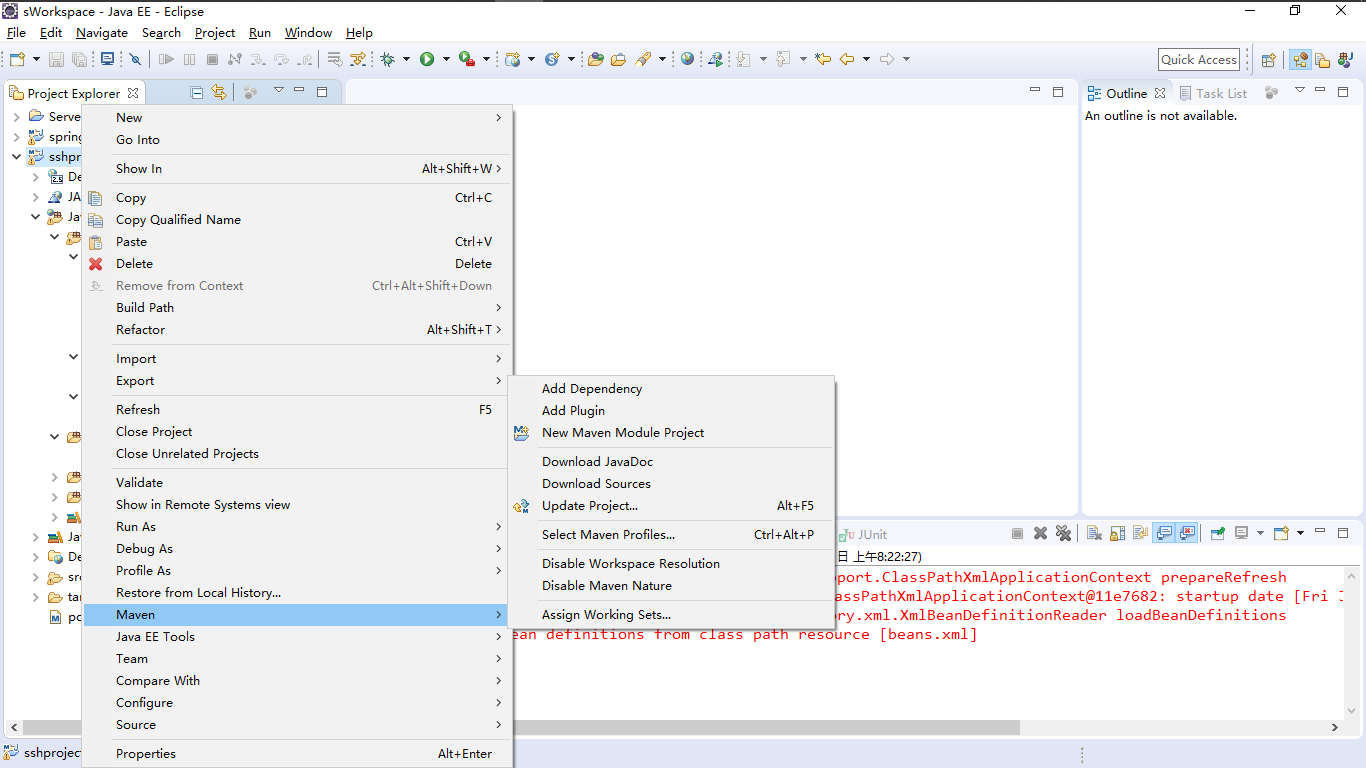Maximize the Outline panel

point(1343,91)
